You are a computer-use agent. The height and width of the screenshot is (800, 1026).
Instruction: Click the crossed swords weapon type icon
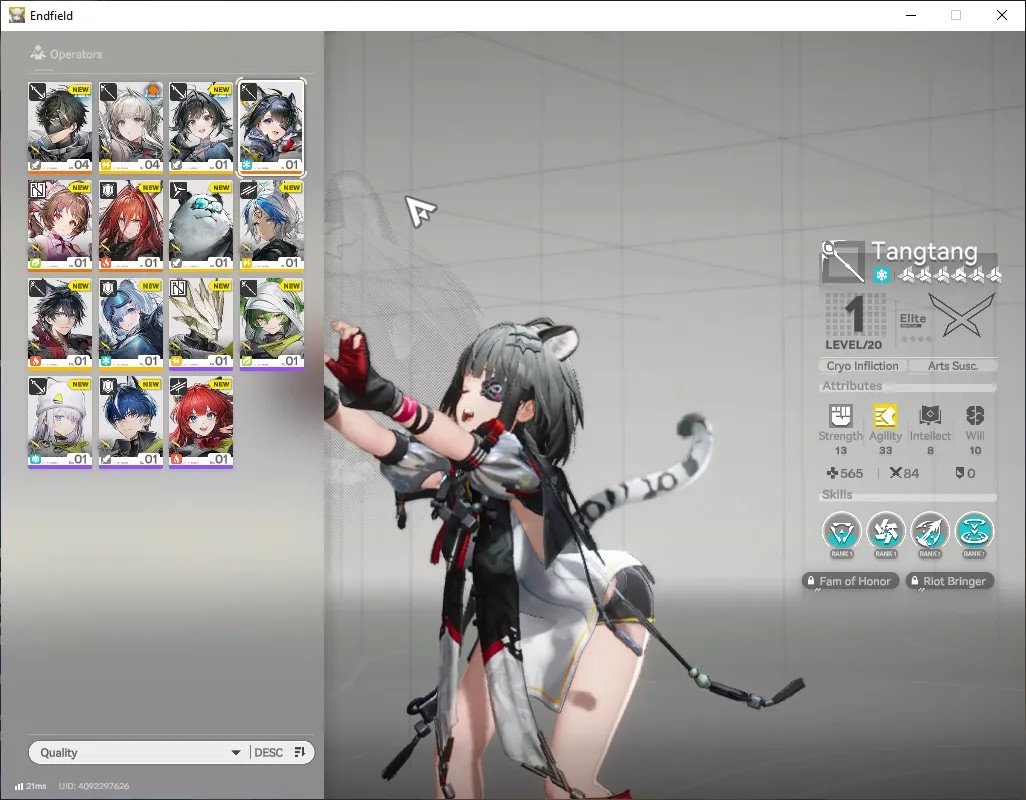962,315
